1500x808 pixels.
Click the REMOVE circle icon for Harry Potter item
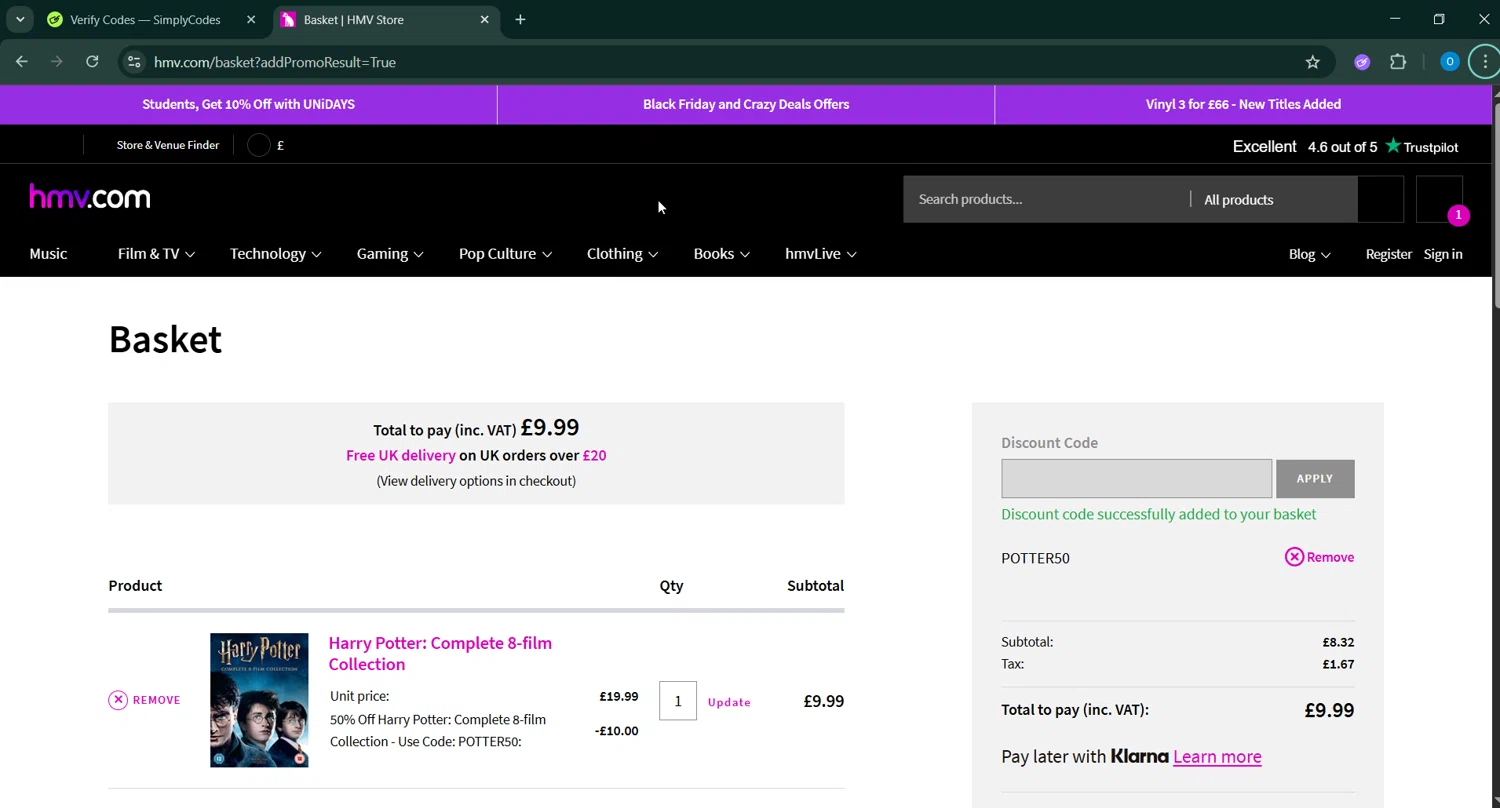click(118, 699)
